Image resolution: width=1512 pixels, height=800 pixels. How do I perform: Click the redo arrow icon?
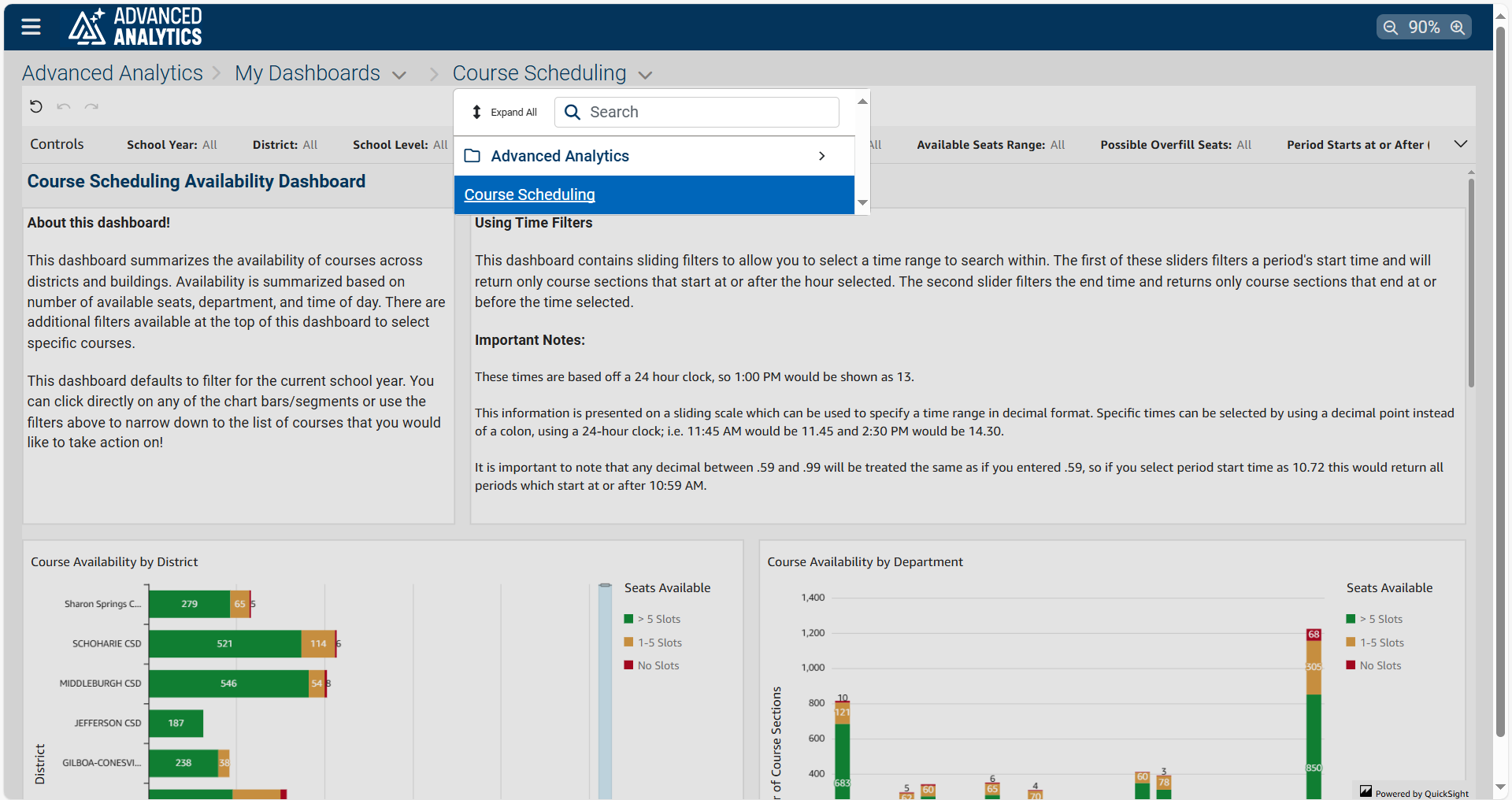tap(91, 106)
